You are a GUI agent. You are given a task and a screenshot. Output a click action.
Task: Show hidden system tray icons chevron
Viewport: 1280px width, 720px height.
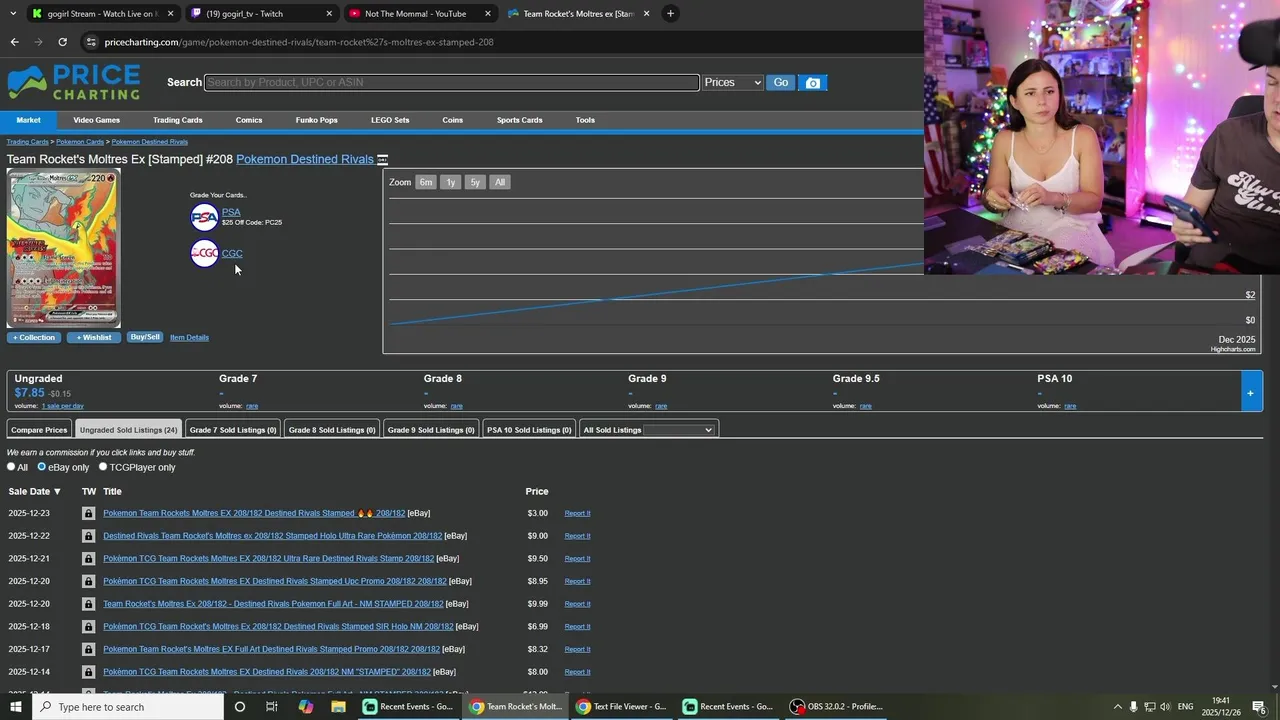(1117, 707)
